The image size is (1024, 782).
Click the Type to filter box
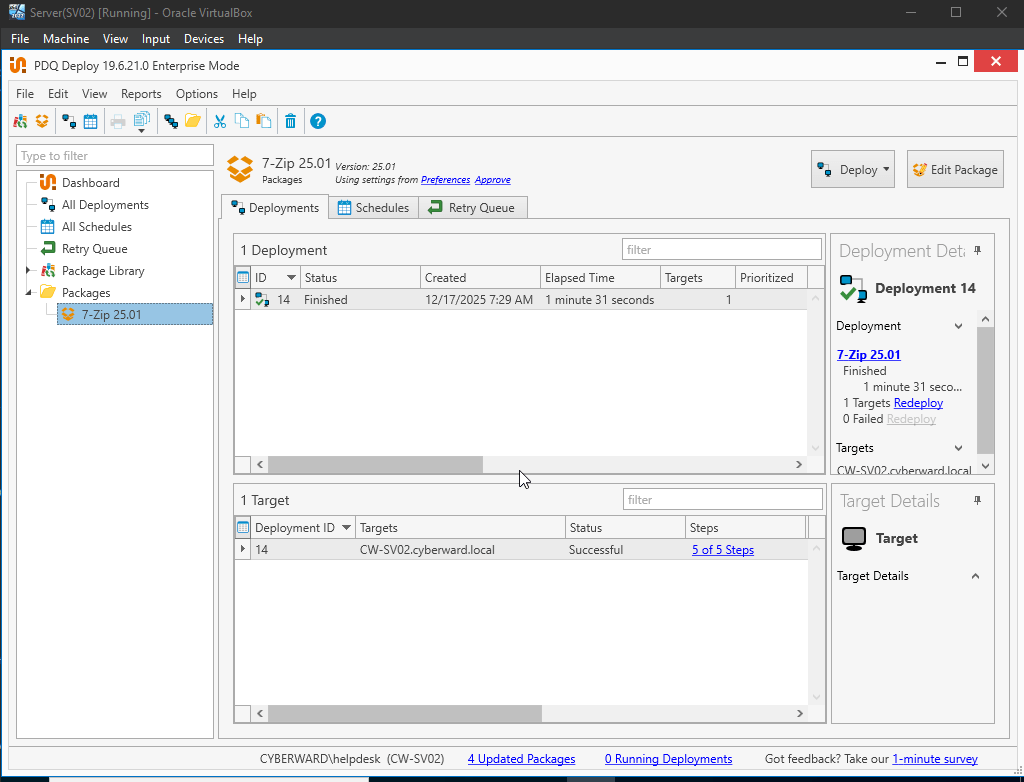click(x=115, y=155)
